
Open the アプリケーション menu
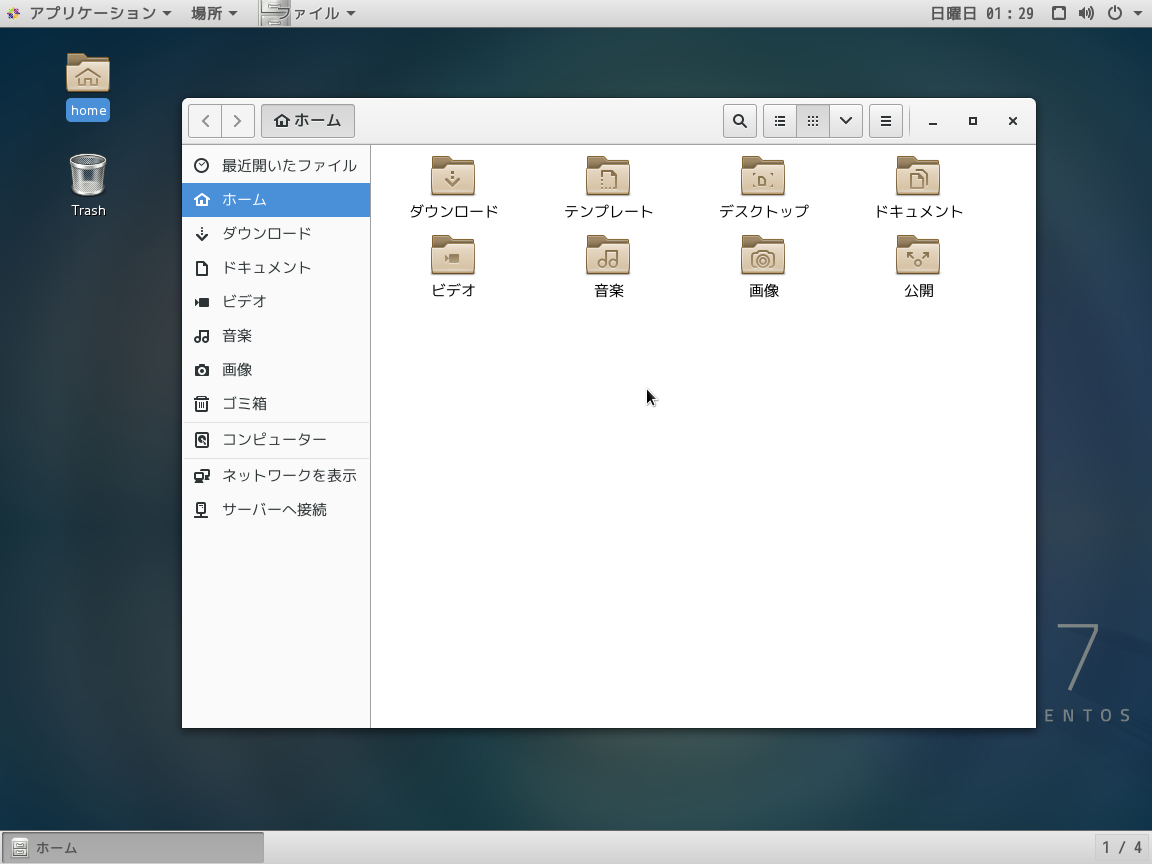[89, 13]
